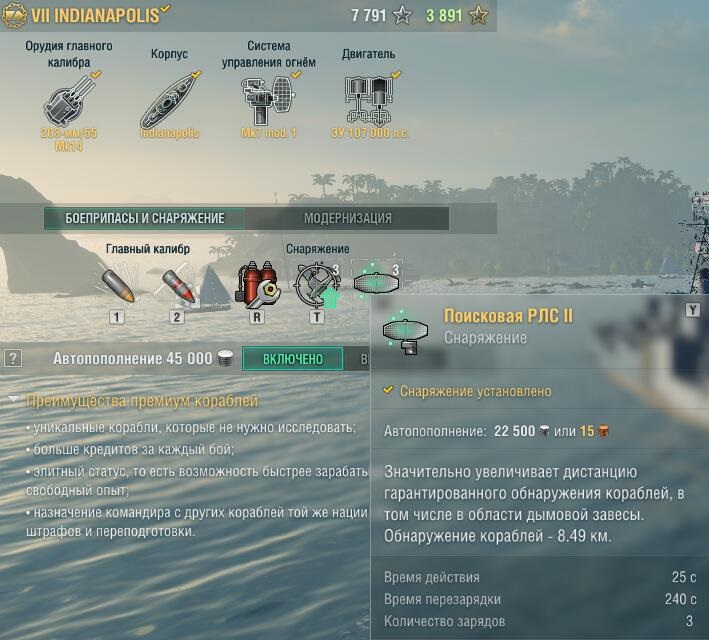The height and width of the screenshot is (640, 709).
Task: Collapse the Преимущества премиум кораблей section
Action: click(x=14, y=399)
